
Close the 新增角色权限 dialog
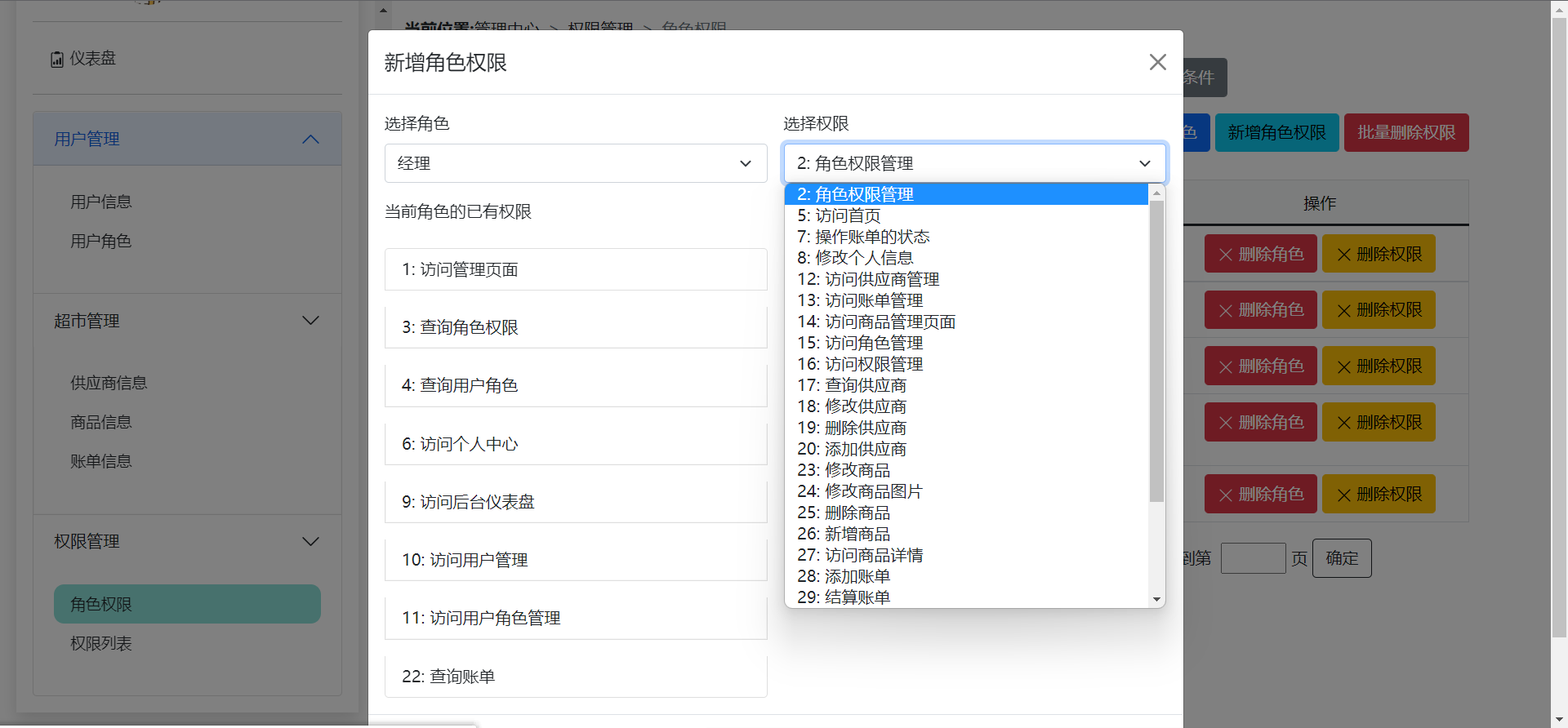click(1157, 62)
